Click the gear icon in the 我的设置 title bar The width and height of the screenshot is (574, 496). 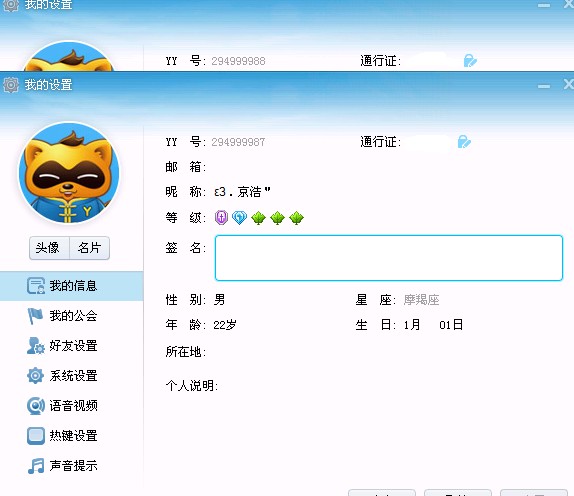pyautogui.click(x=11, y=85)
